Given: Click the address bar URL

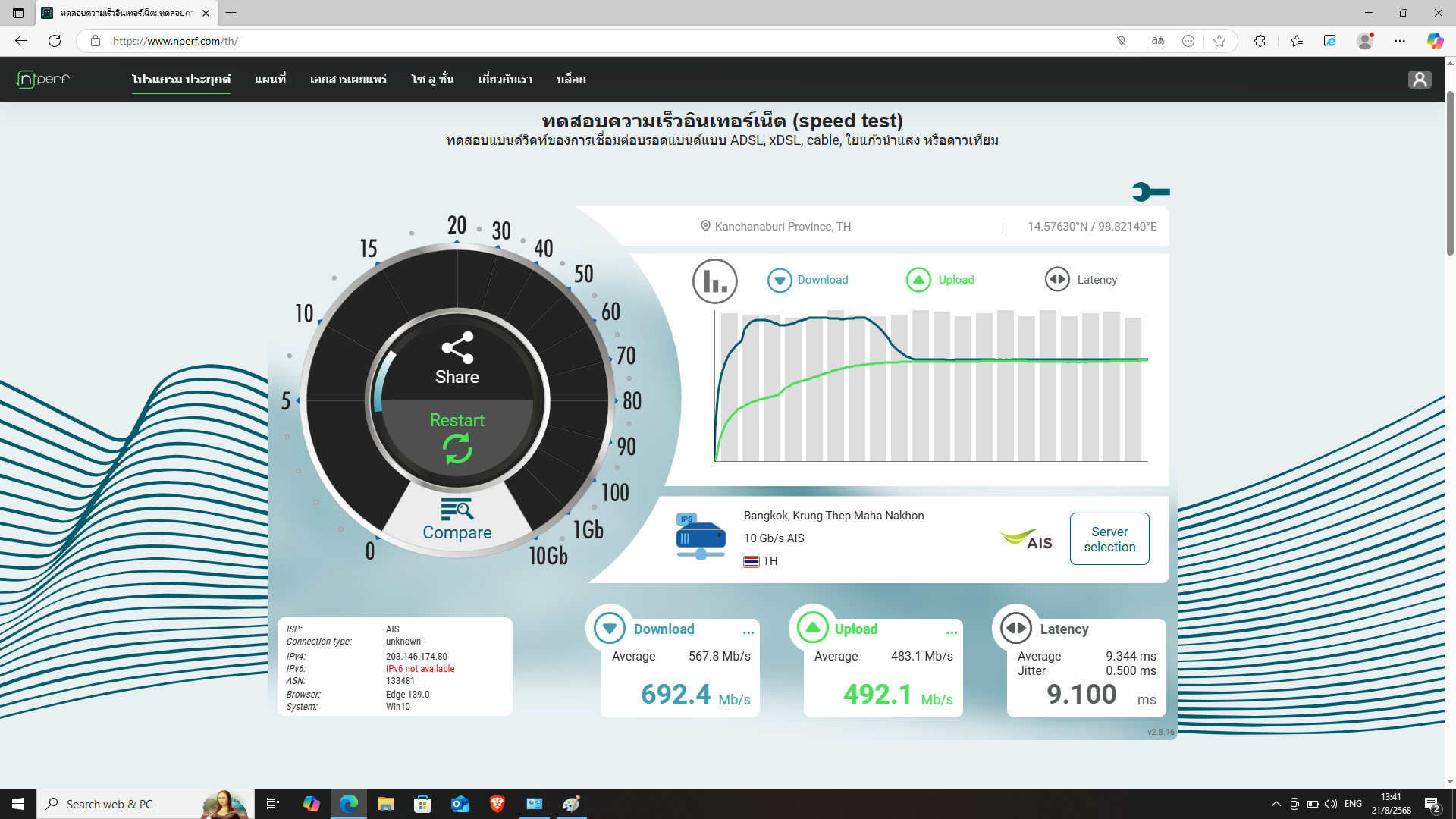Looking at the screenshot, I should point(175,41).
